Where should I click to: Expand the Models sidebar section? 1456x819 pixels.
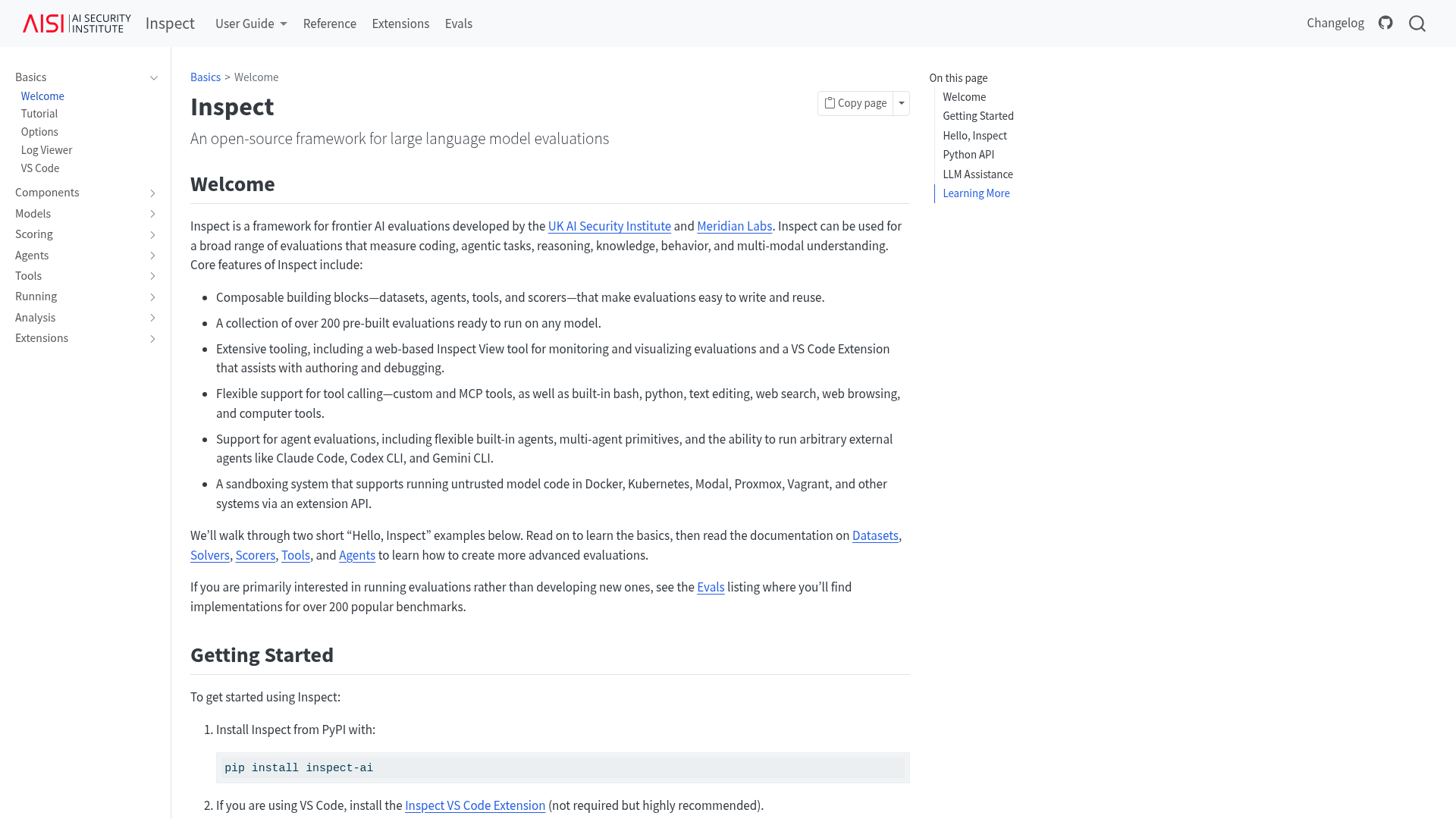[x=152, y=214]
